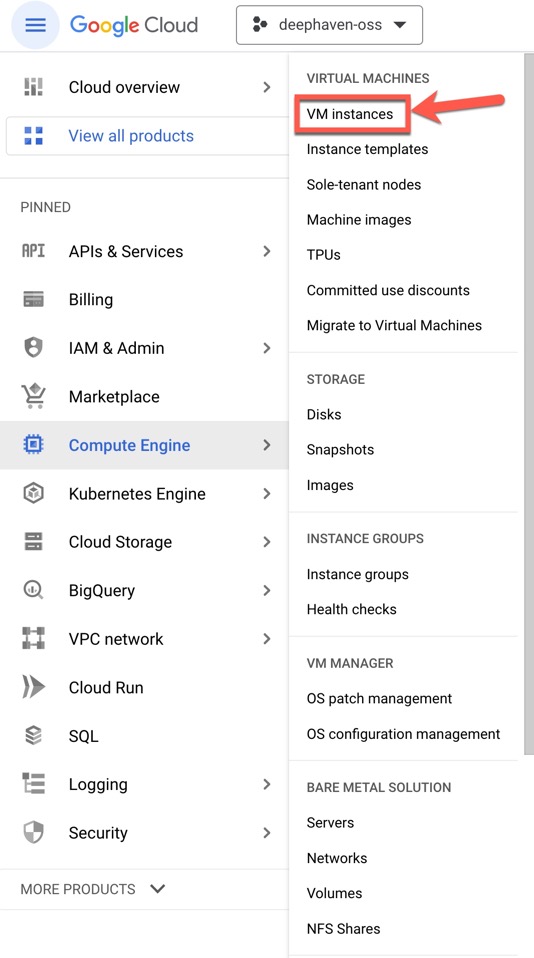Click the Logging list icon
The image size is (534, 958).
pyautogui.click(x=34, y=784)
